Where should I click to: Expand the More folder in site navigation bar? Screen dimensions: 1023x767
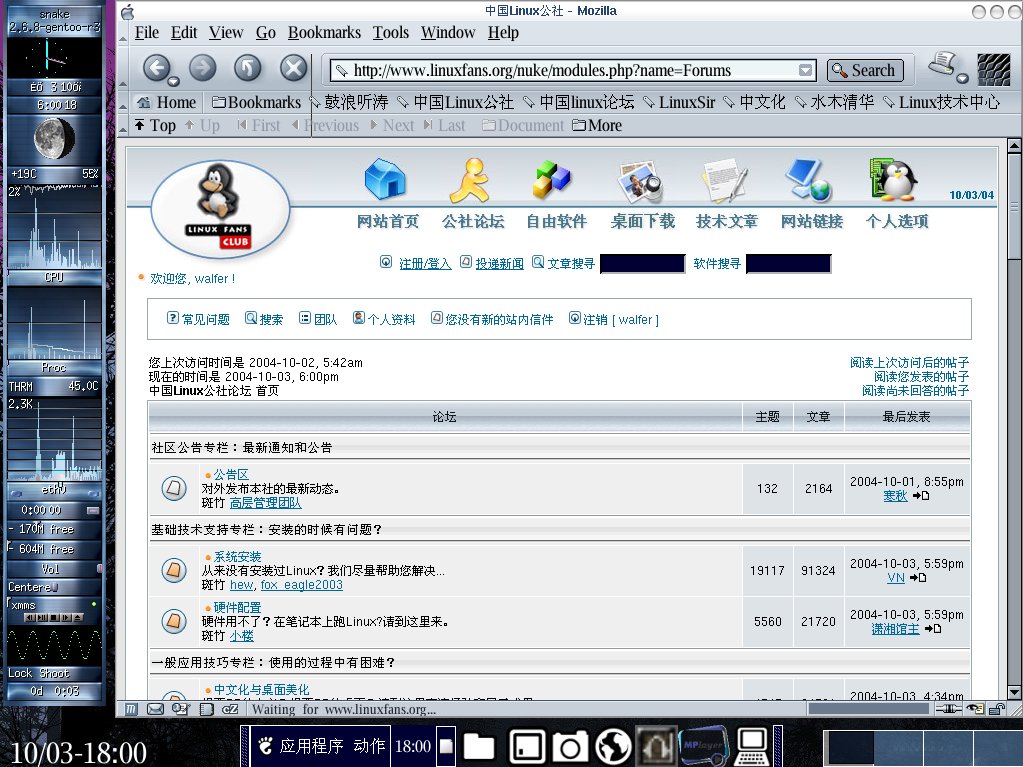(597, 125)
